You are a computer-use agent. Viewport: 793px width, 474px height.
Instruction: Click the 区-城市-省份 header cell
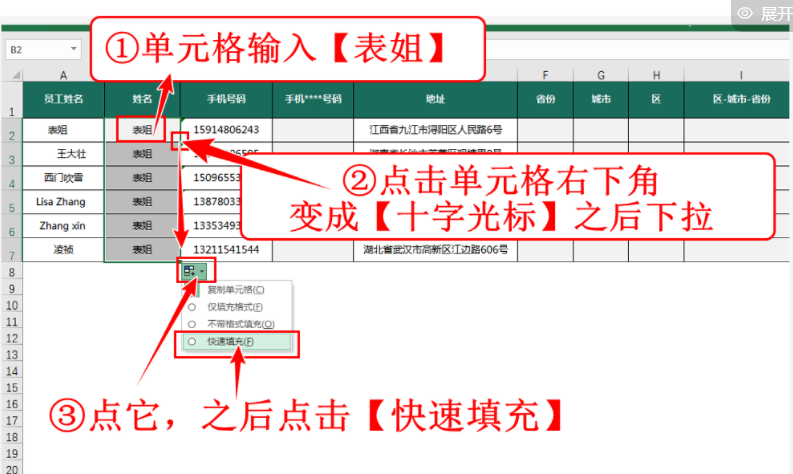[740, 100]
